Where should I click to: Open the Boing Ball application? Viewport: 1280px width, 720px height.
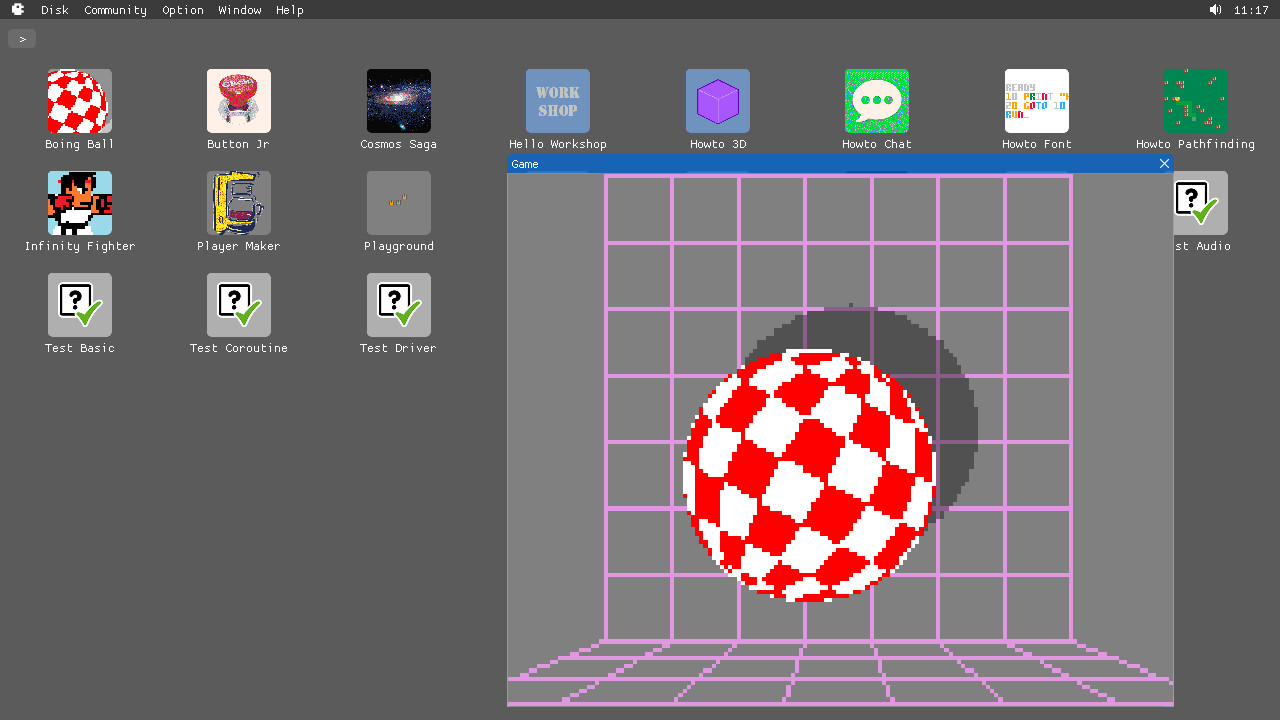tap(79, 100)
